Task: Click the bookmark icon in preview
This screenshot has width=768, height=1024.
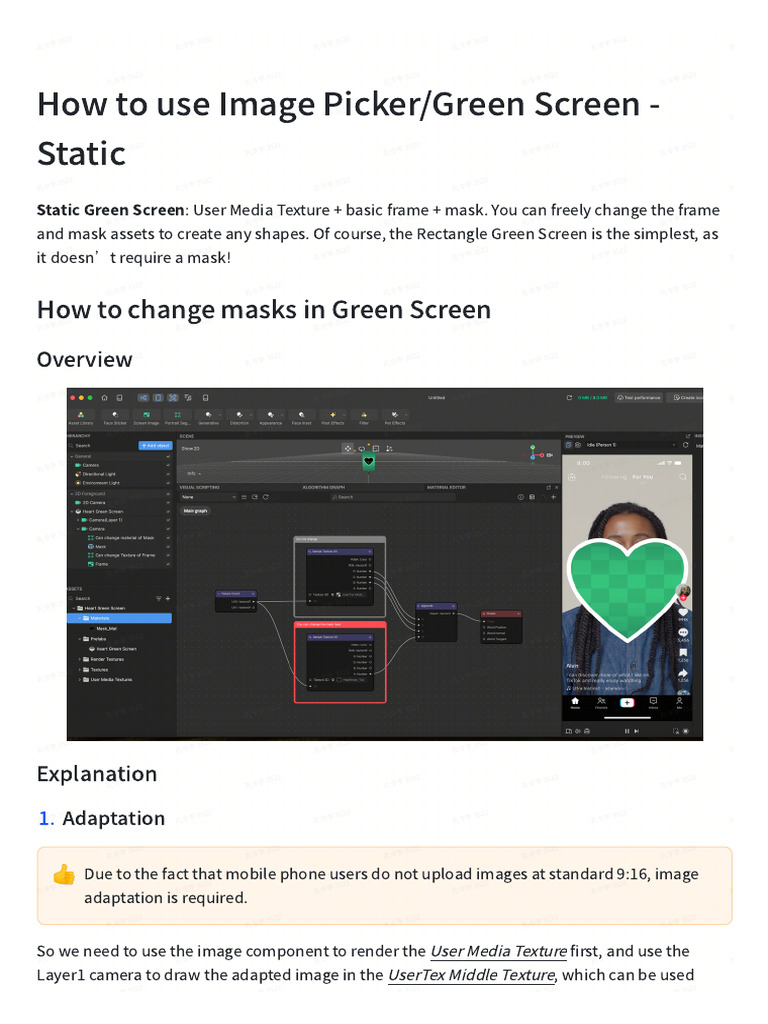Action: click(683, 652)
